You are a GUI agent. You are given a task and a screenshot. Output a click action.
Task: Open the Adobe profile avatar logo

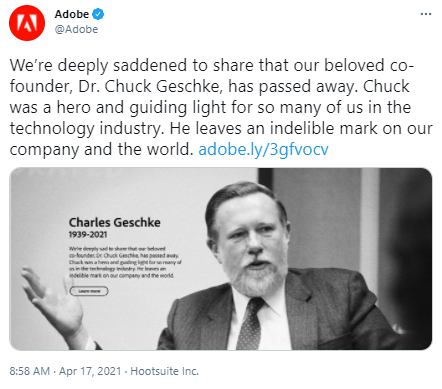pyautogui.click(x=27, y=23)
